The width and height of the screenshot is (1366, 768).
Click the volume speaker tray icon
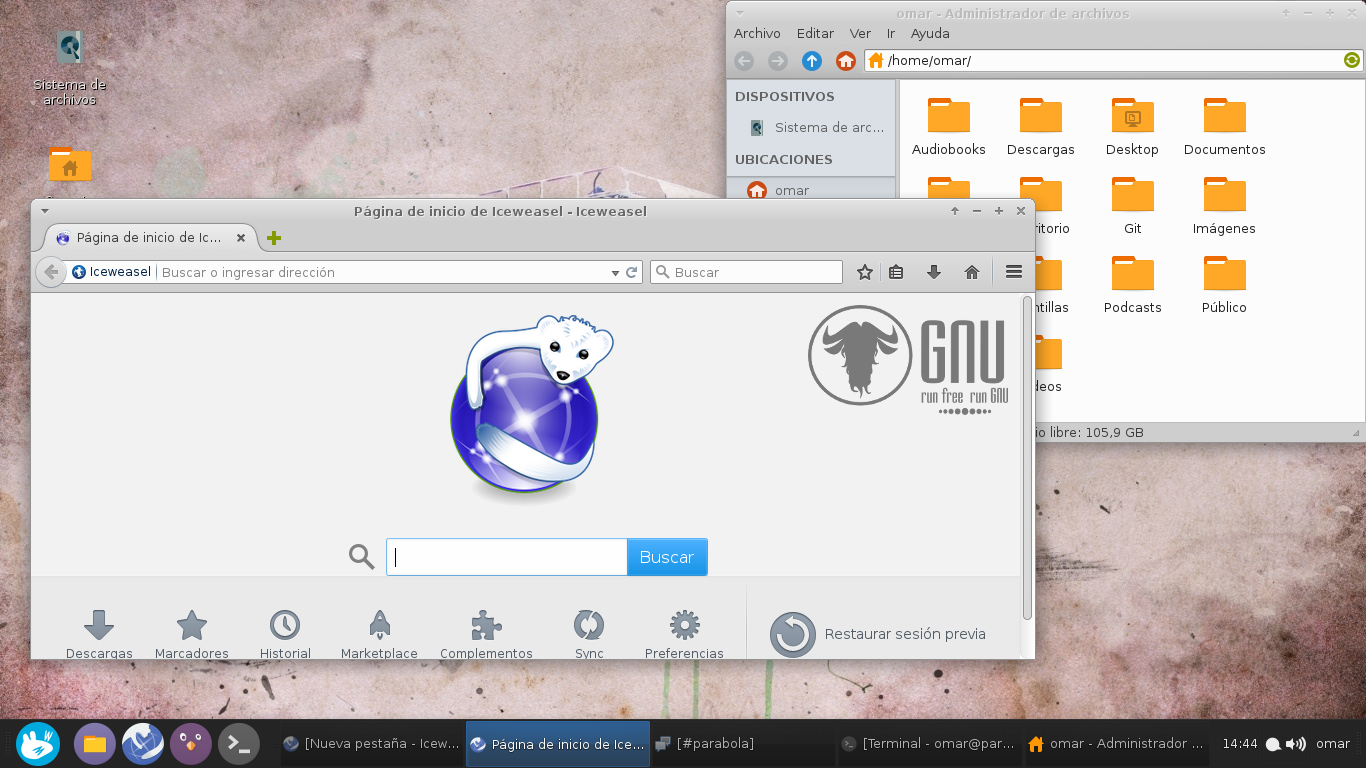1296,744
